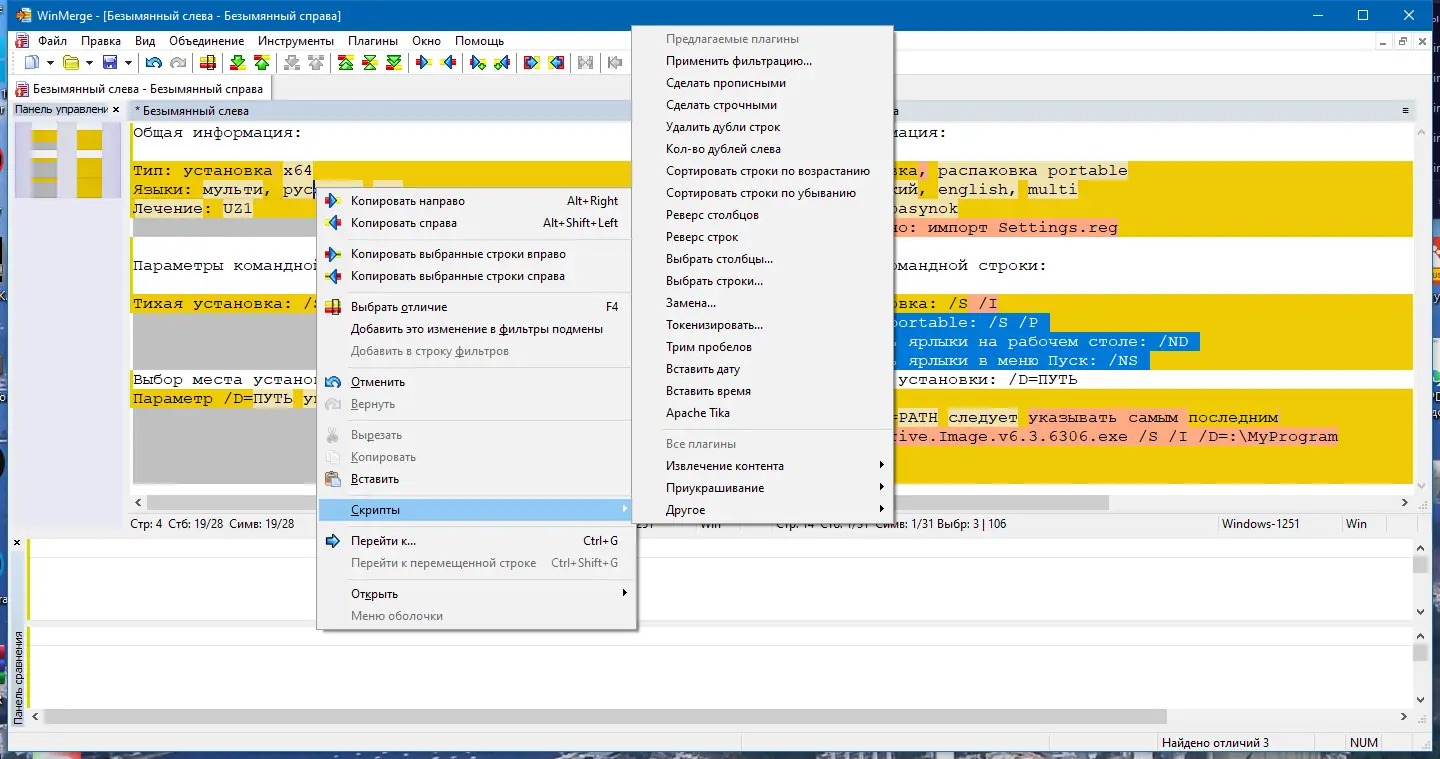Copy right and advance toolbar icon
Screen dimensions: 1440x759
(x=478, y=63)
